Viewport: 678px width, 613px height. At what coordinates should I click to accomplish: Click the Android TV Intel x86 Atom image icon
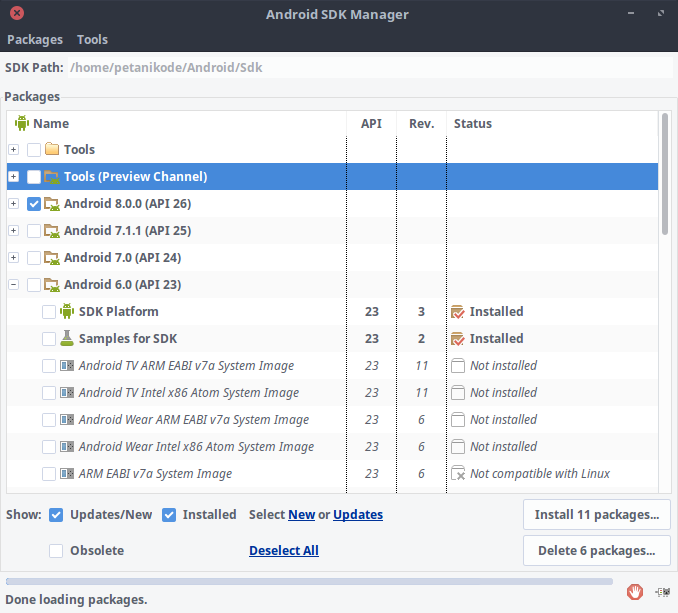pyautogui.click(x=67, y=393)
